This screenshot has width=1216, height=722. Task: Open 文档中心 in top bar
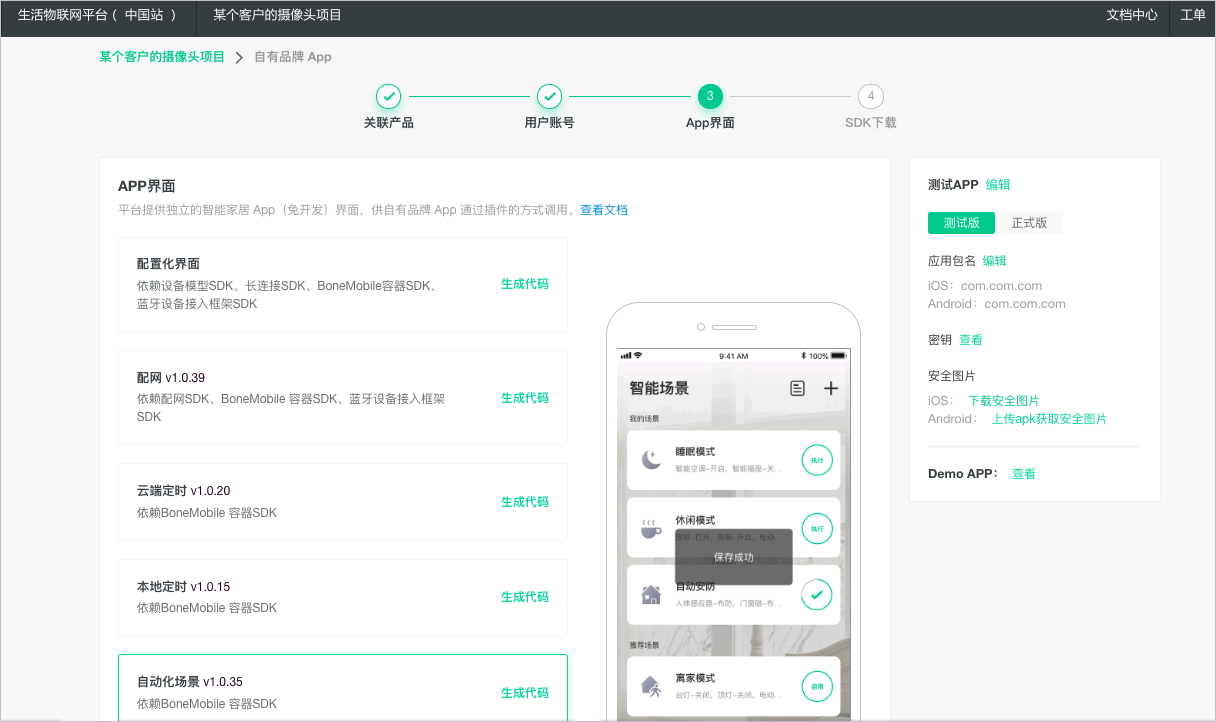(x=1132, y=15)
